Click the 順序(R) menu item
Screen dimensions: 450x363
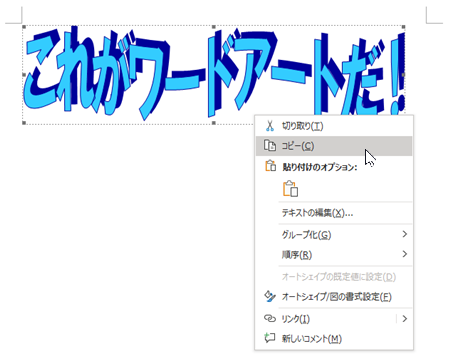pyautogui.click(x=334, y=255)
